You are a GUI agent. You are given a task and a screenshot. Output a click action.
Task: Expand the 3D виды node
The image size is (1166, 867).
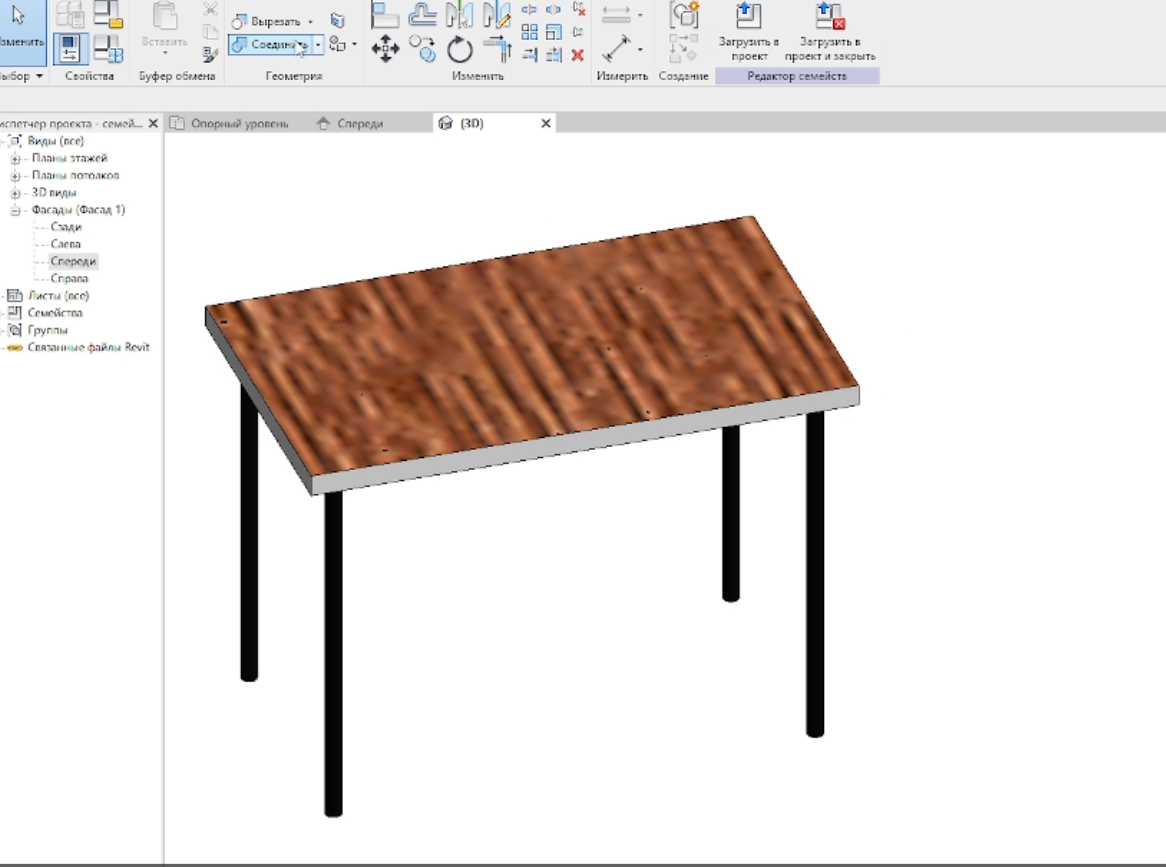point(15,193)
